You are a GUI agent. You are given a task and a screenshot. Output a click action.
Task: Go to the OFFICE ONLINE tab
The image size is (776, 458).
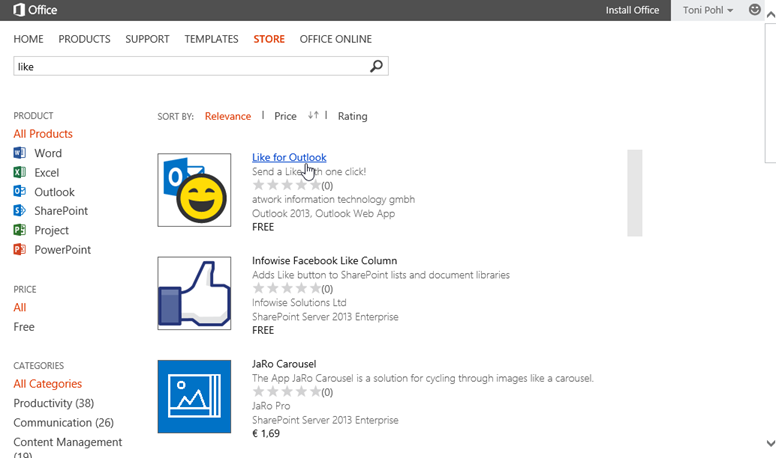335,39
